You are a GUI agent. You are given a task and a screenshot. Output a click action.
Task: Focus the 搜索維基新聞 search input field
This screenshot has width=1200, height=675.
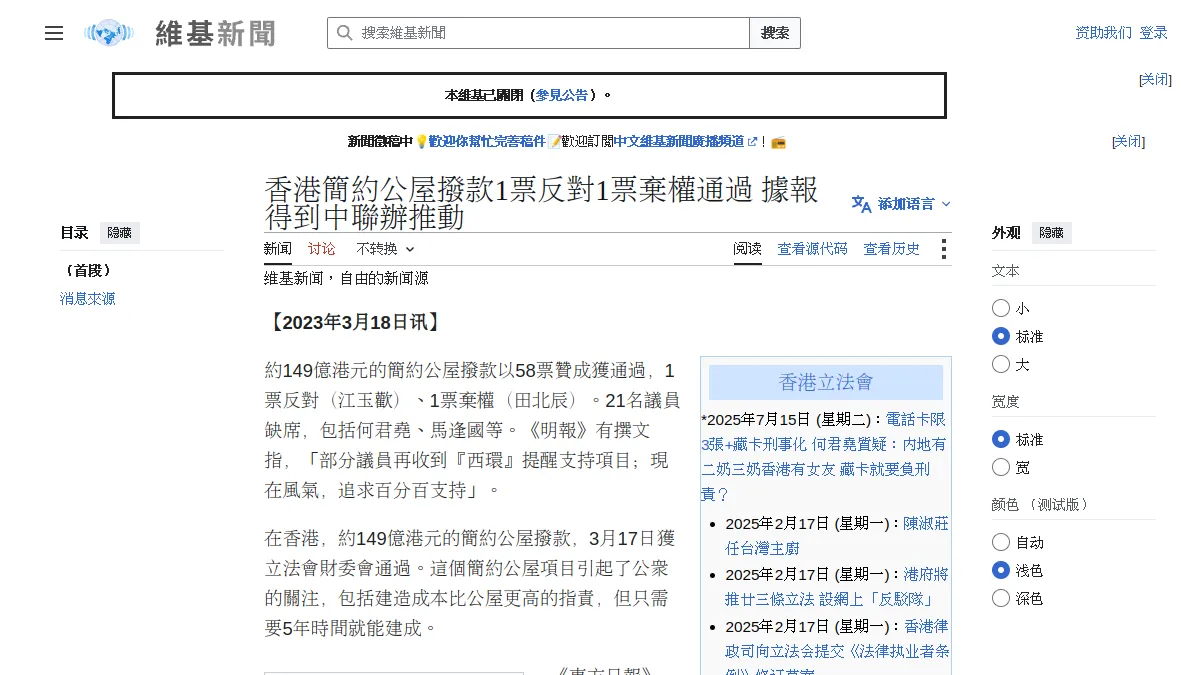click(551, 33)
